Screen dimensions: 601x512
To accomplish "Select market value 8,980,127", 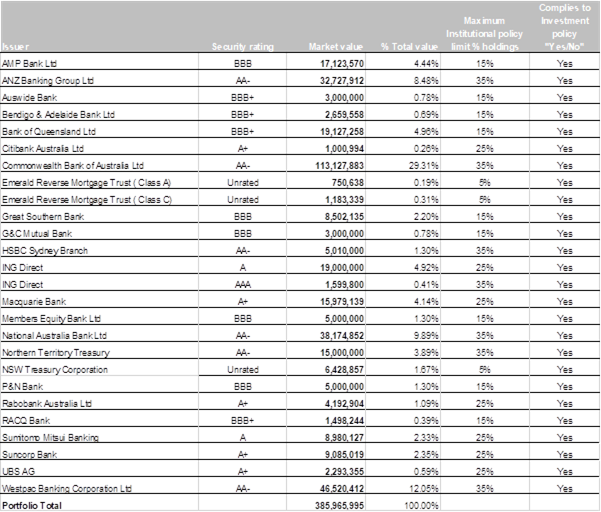I will [344, 438].
